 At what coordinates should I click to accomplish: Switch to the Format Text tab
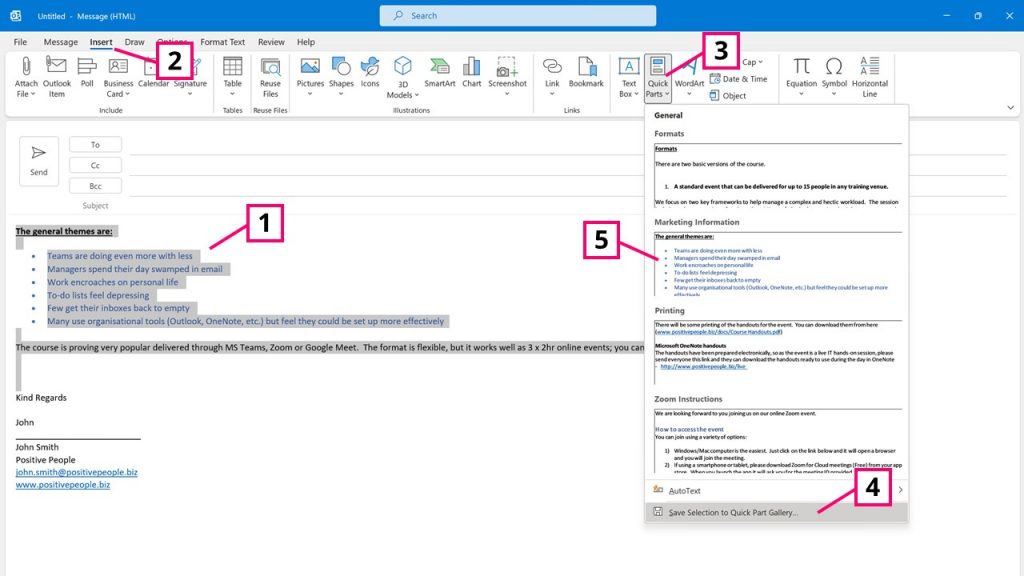(x=222, y=42)
